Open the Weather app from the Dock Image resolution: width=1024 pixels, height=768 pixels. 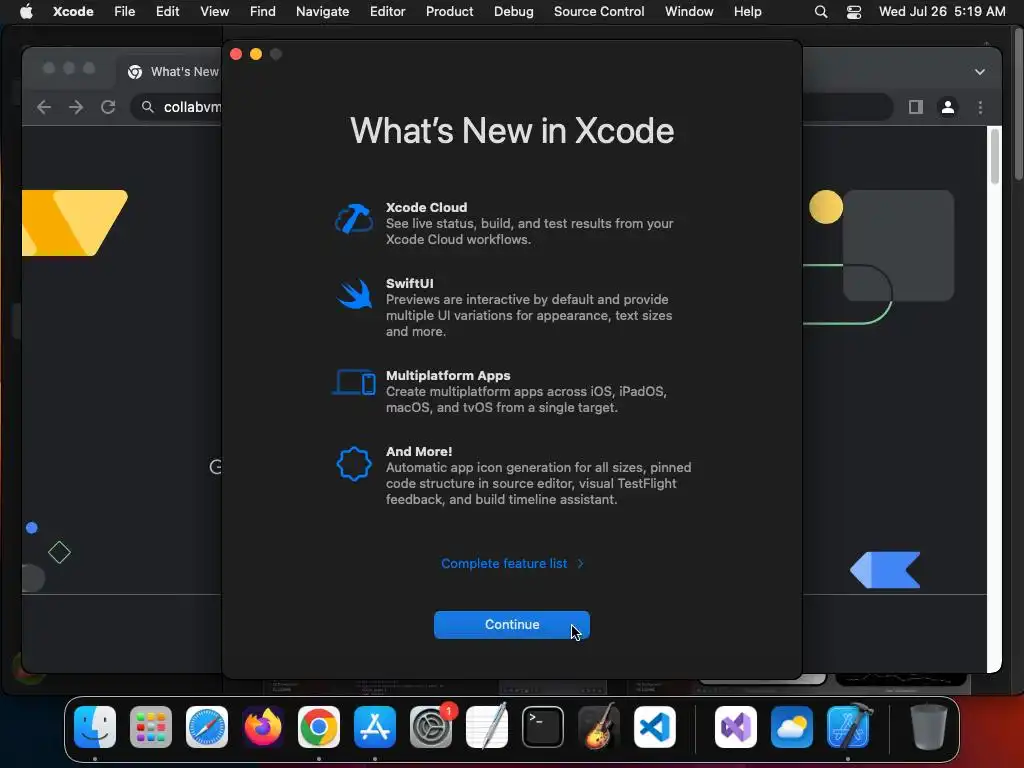792,727
